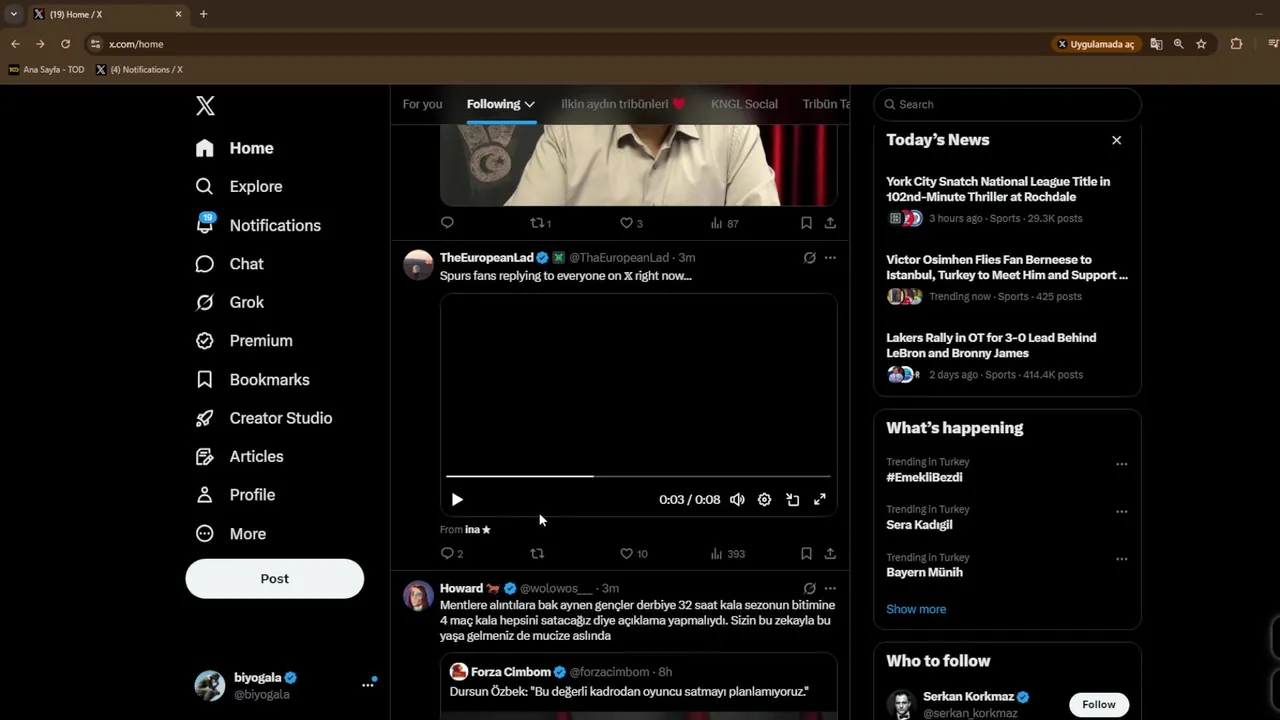Open Sera Kadıgil trending topic
Image resolution: width=1280 pixels, height=720 pixels.
(919, 525)
